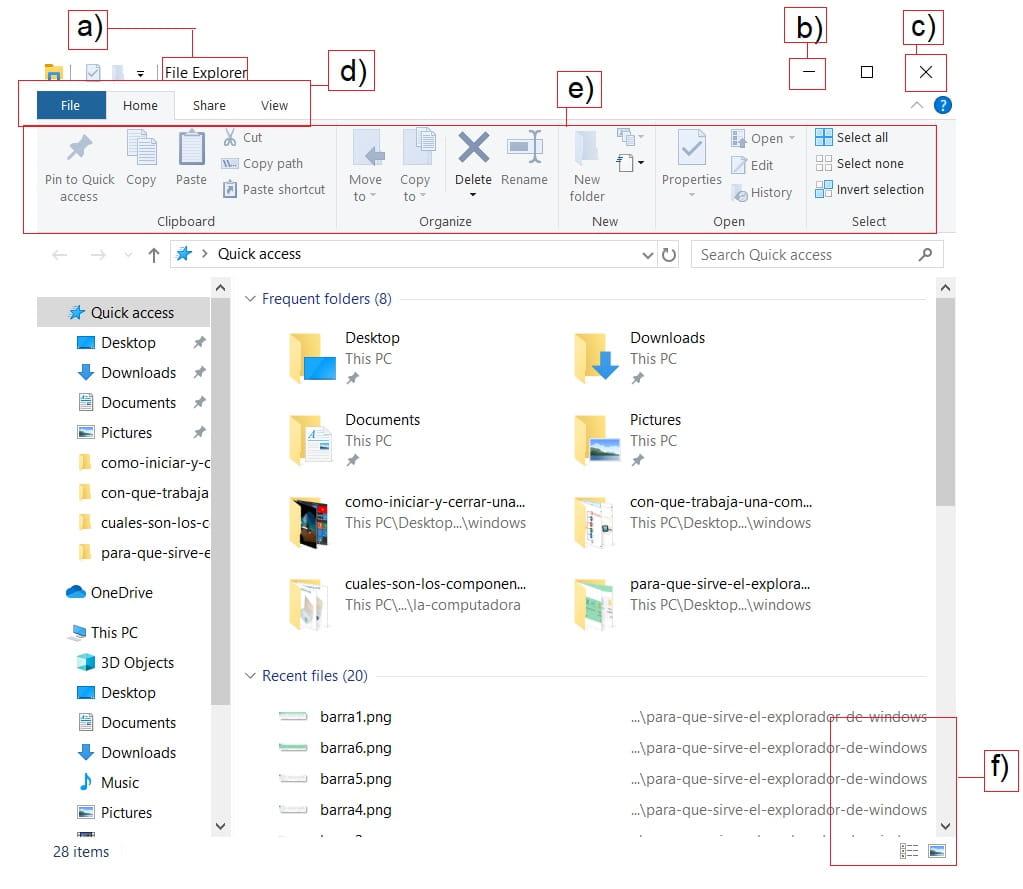The height and width of the screenshot is (889, 1023).
Task: Click Edit in Open group
Action: [752, 166]
